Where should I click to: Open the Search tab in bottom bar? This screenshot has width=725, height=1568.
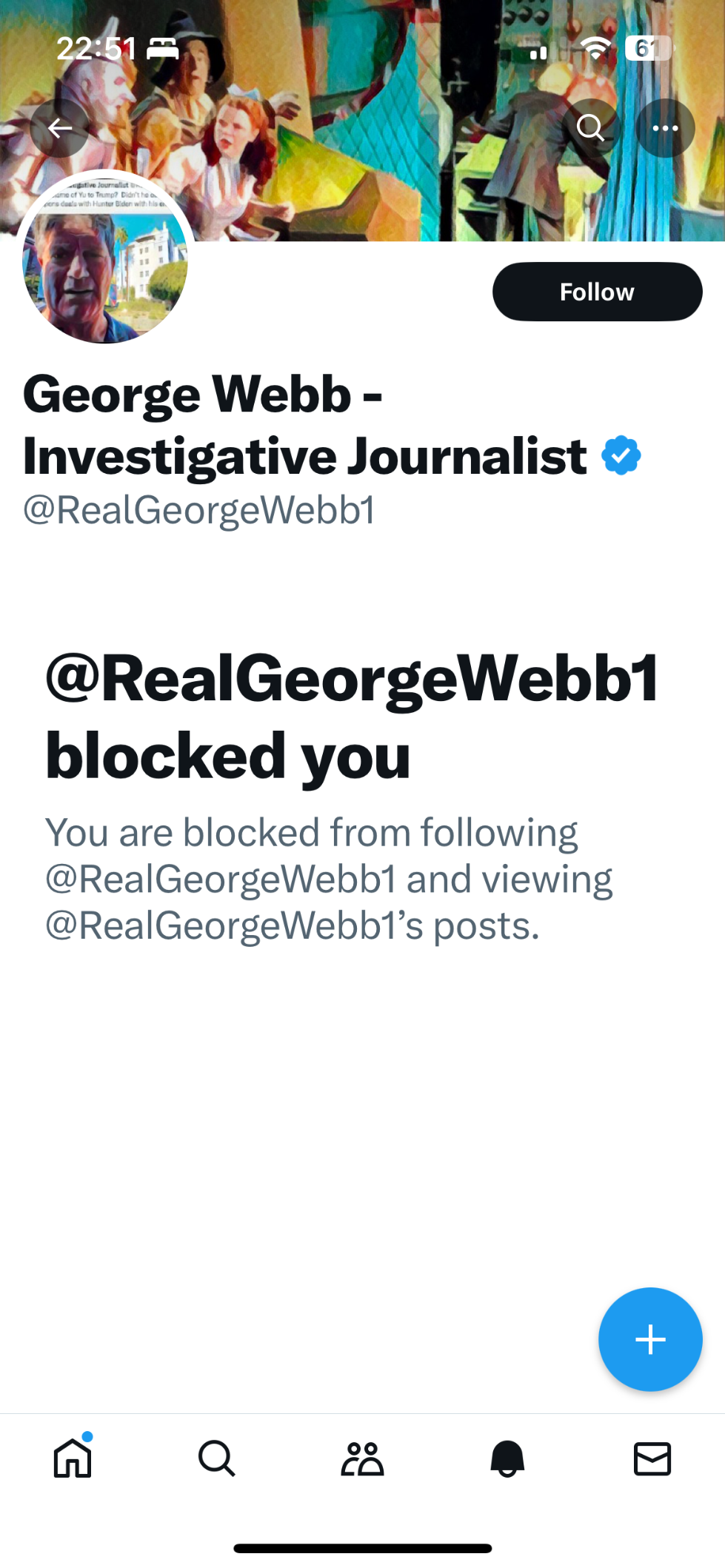(216, 1458)
